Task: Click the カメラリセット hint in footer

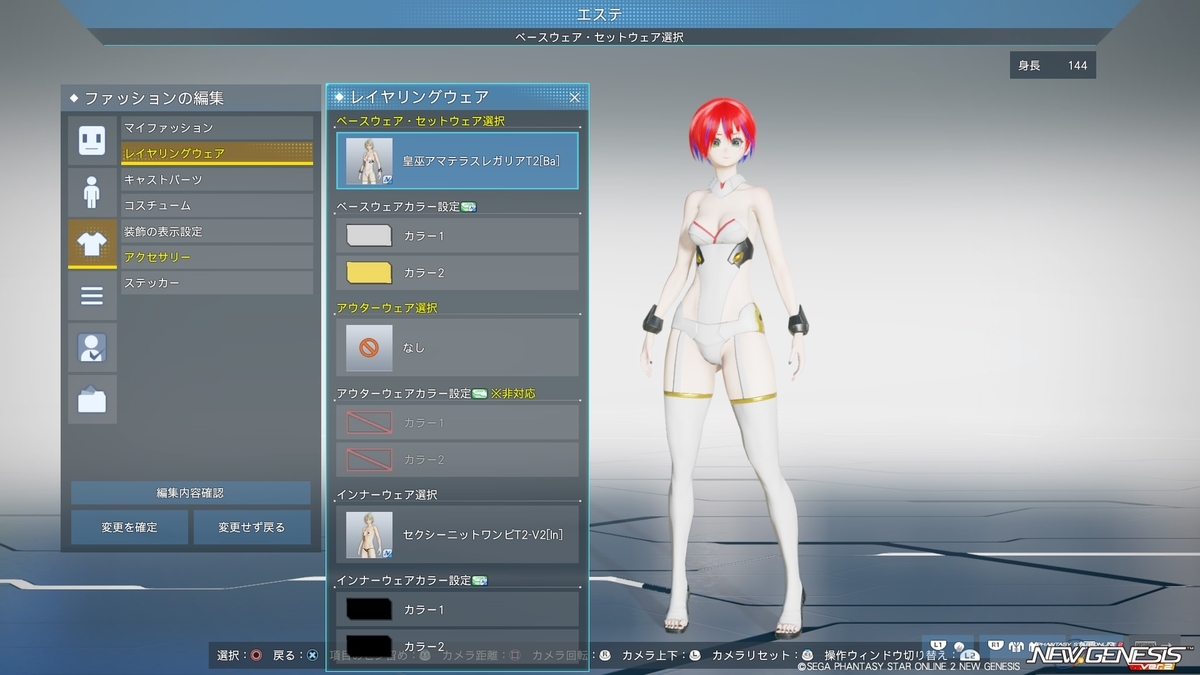Action: (763, 656)
